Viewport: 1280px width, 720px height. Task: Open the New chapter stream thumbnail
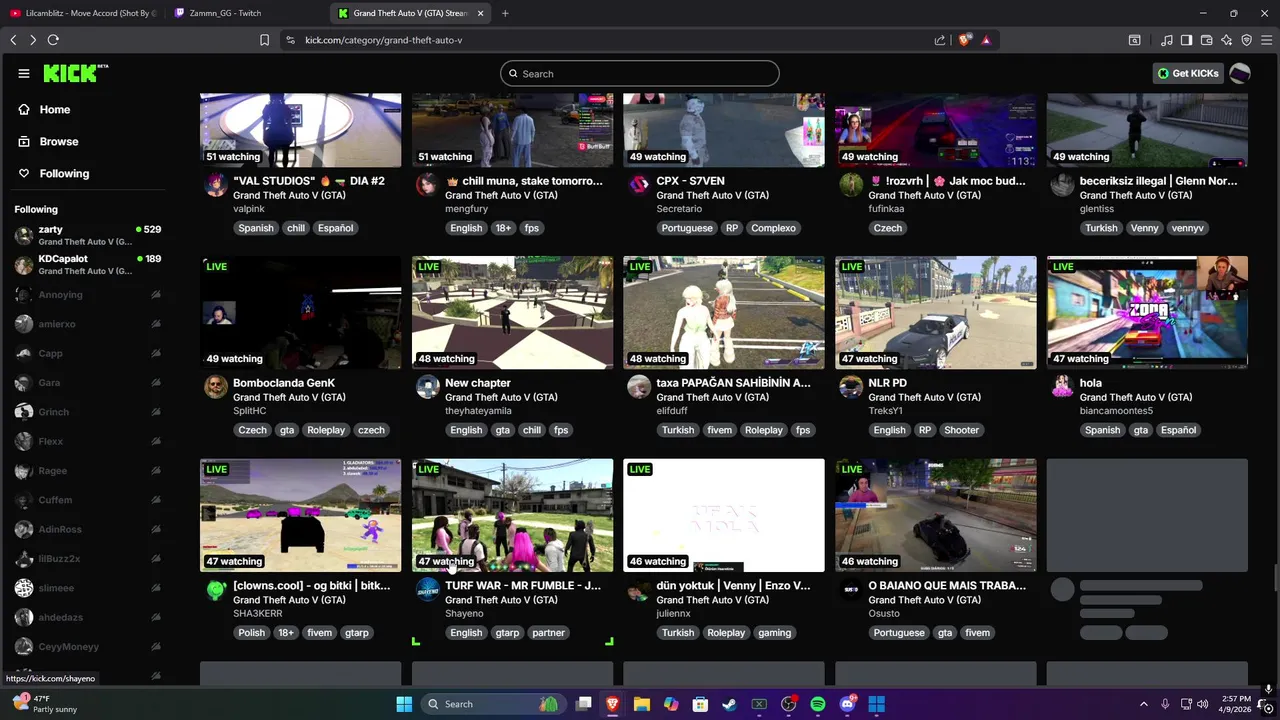pos(513,313)
